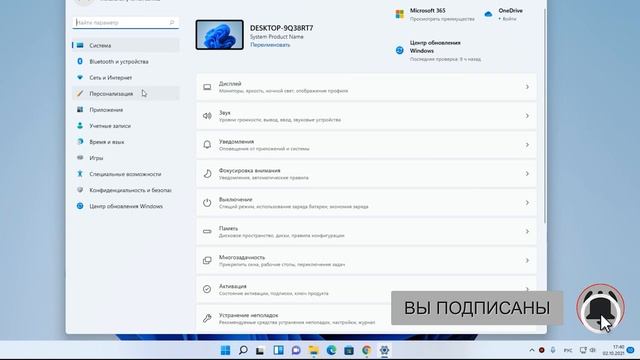The height and width of the screenshot is (360, 640).
Task: Expand the Дисплей row chevron
Action: 527,87
